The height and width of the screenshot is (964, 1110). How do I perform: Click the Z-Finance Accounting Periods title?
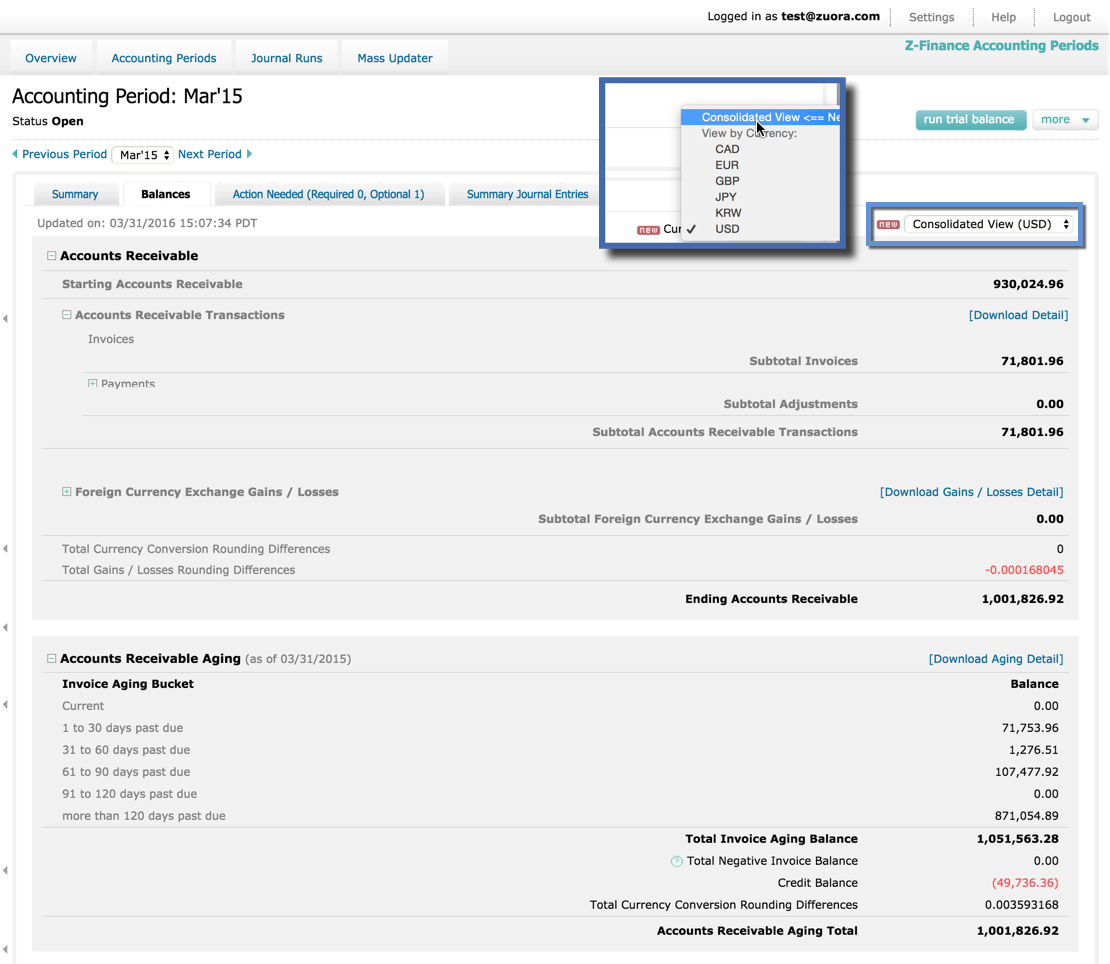1002,45
